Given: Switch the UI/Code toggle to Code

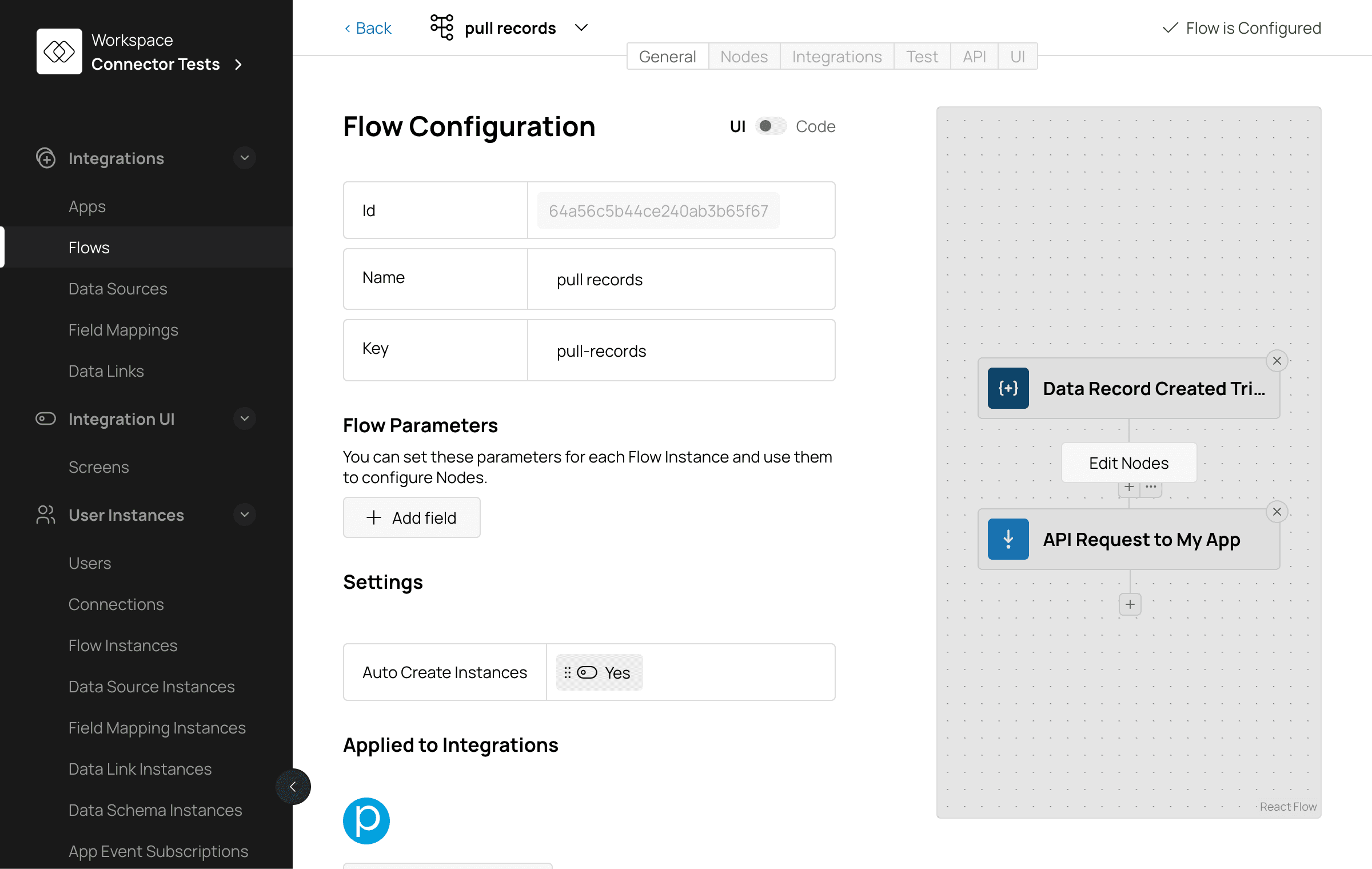Looking at the screenshot, I should [771, 126].
